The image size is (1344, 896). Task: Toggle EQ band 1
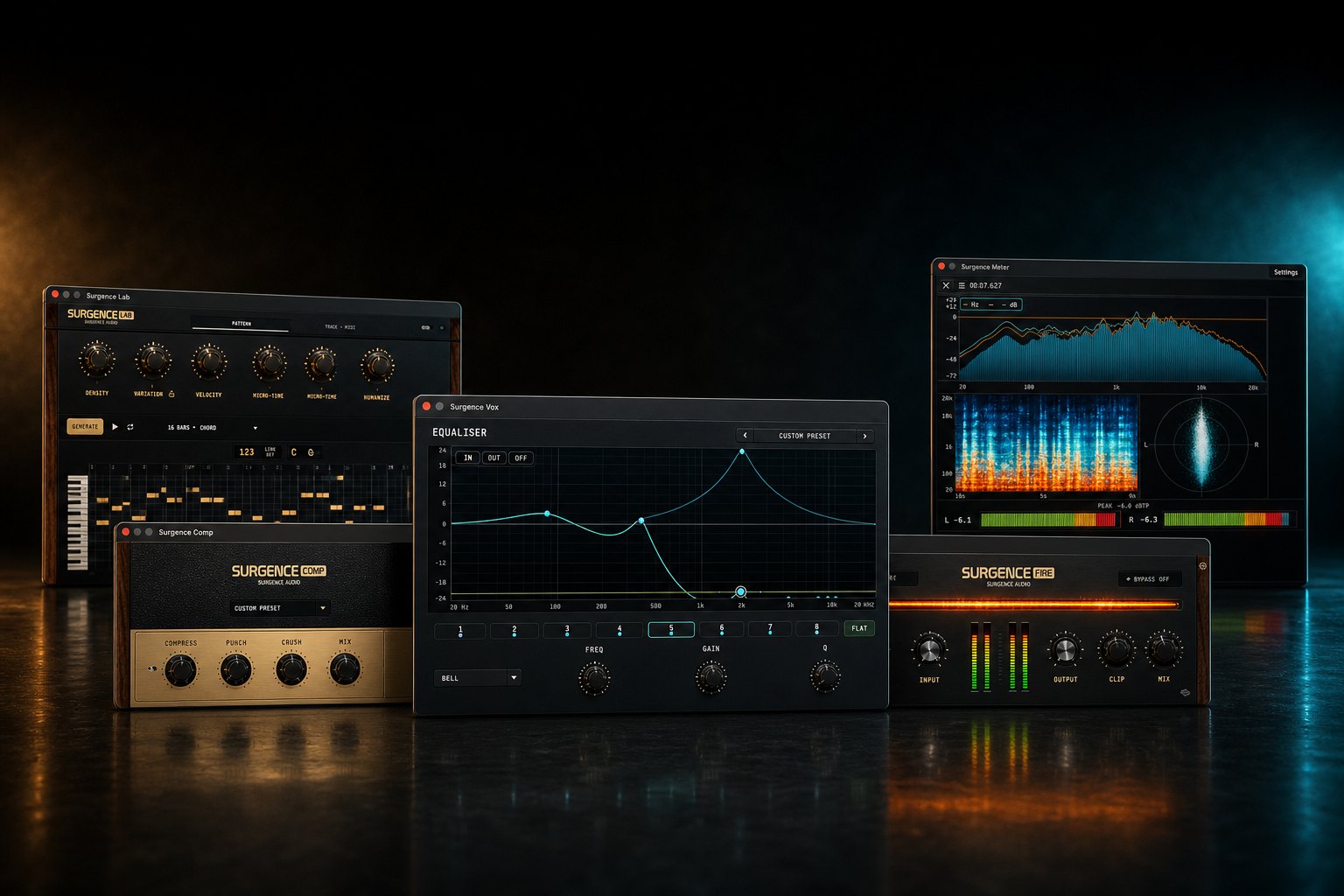click(460, 629)
